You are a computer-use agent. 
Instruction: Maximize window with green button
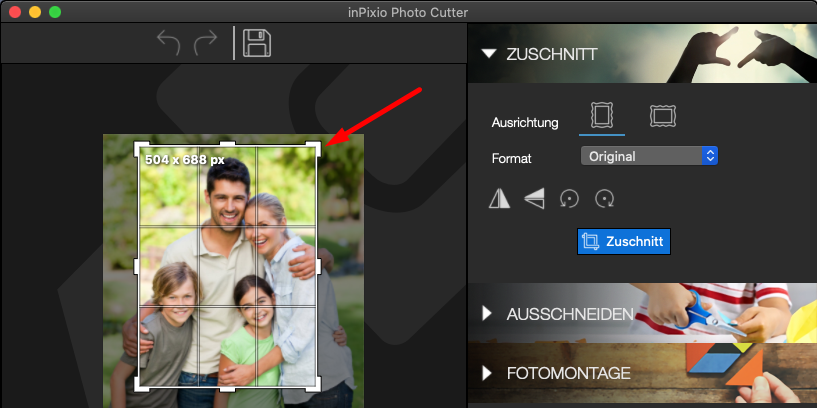pos(55,12)
